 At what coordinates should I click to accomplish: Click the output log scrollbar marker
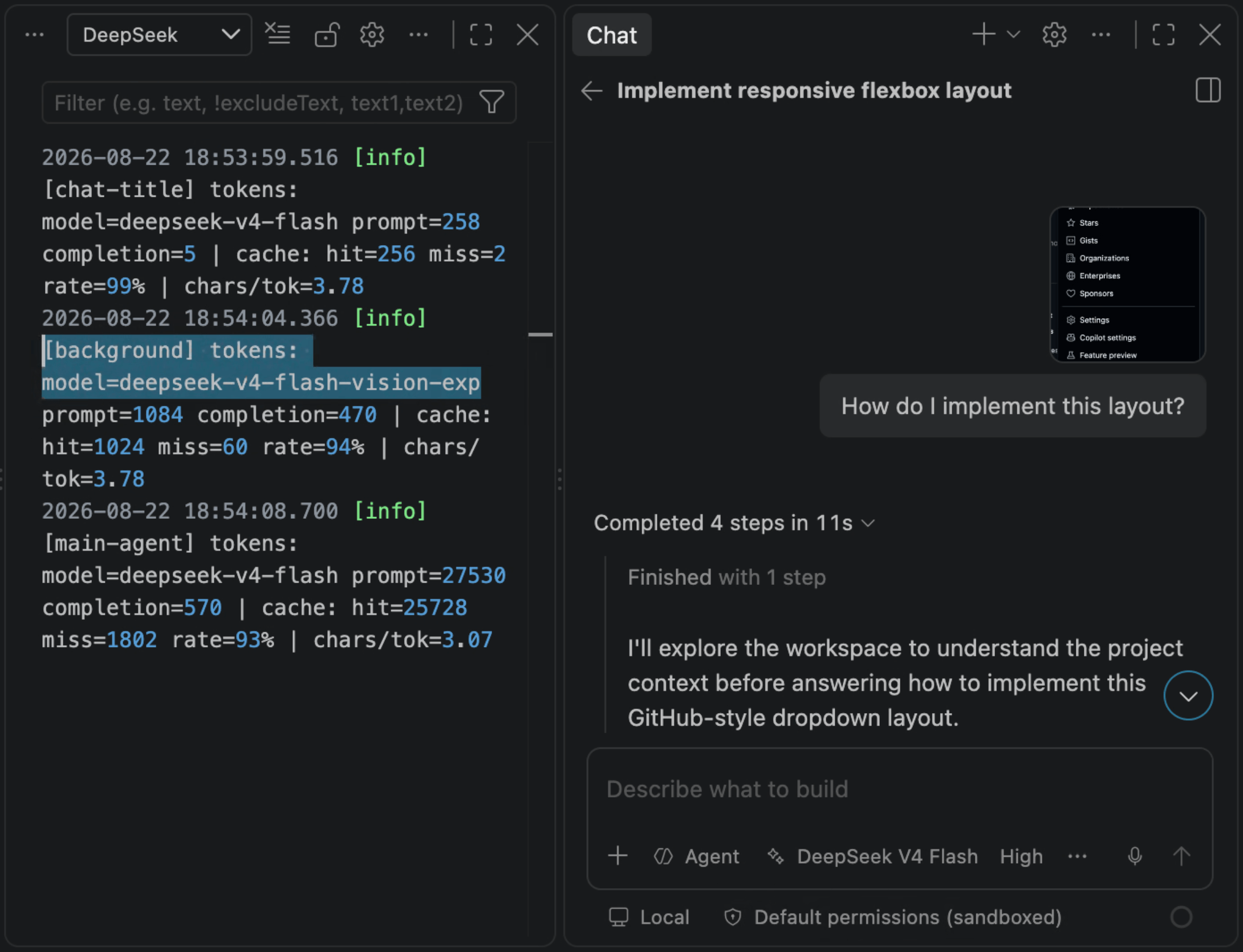click(541, 335)
